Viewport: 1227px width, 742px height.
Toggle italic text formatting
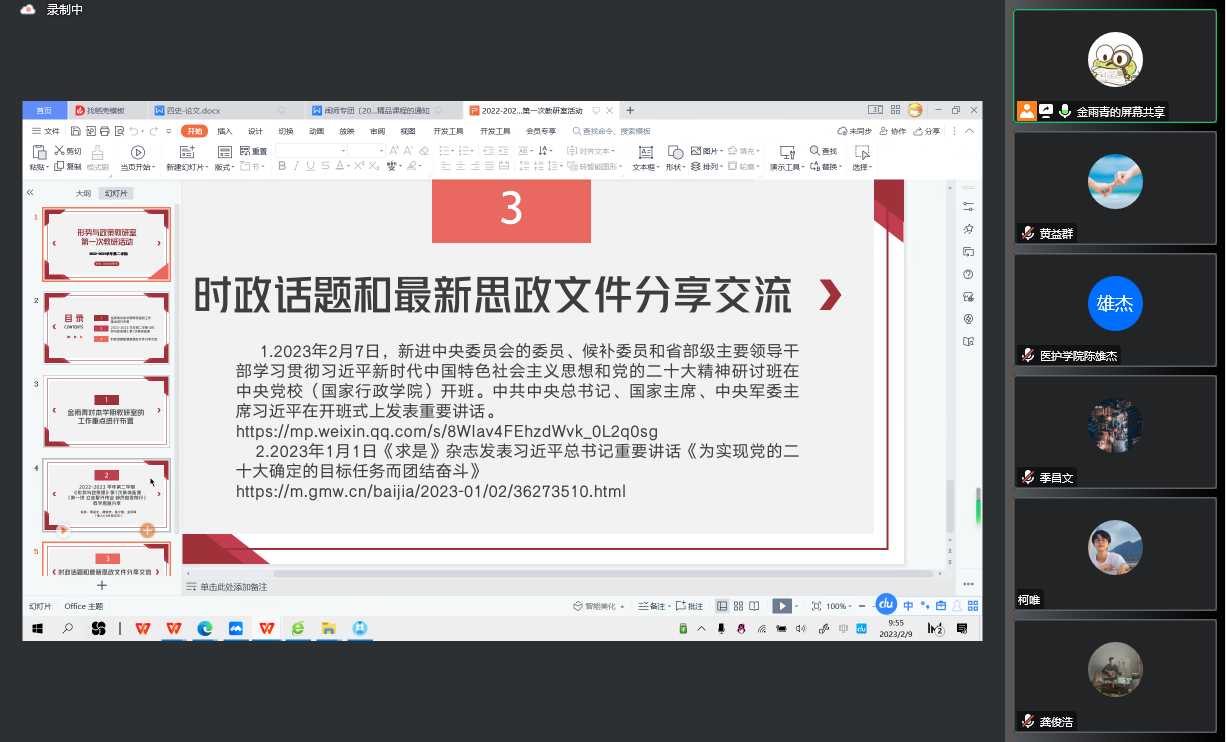[x=297, y=166]
